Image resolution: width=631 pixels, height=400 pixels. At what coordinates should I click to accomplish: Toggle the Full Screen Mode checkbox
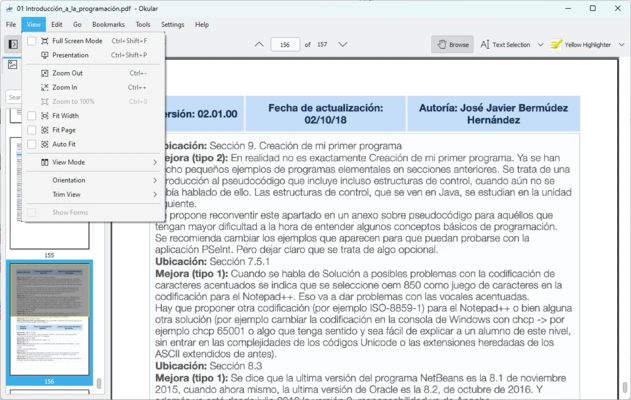click(32, 41)
